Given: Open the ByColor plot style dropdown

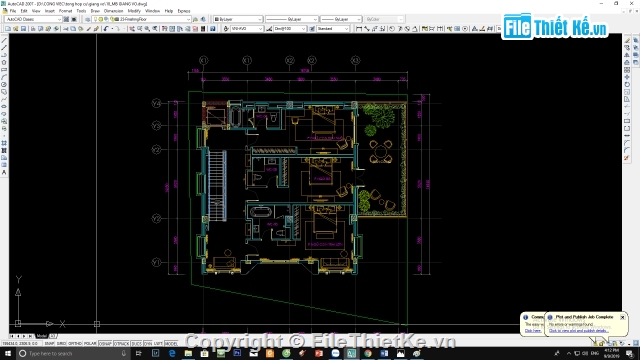Looking at the screenshot, I should [x=384, y=19].
